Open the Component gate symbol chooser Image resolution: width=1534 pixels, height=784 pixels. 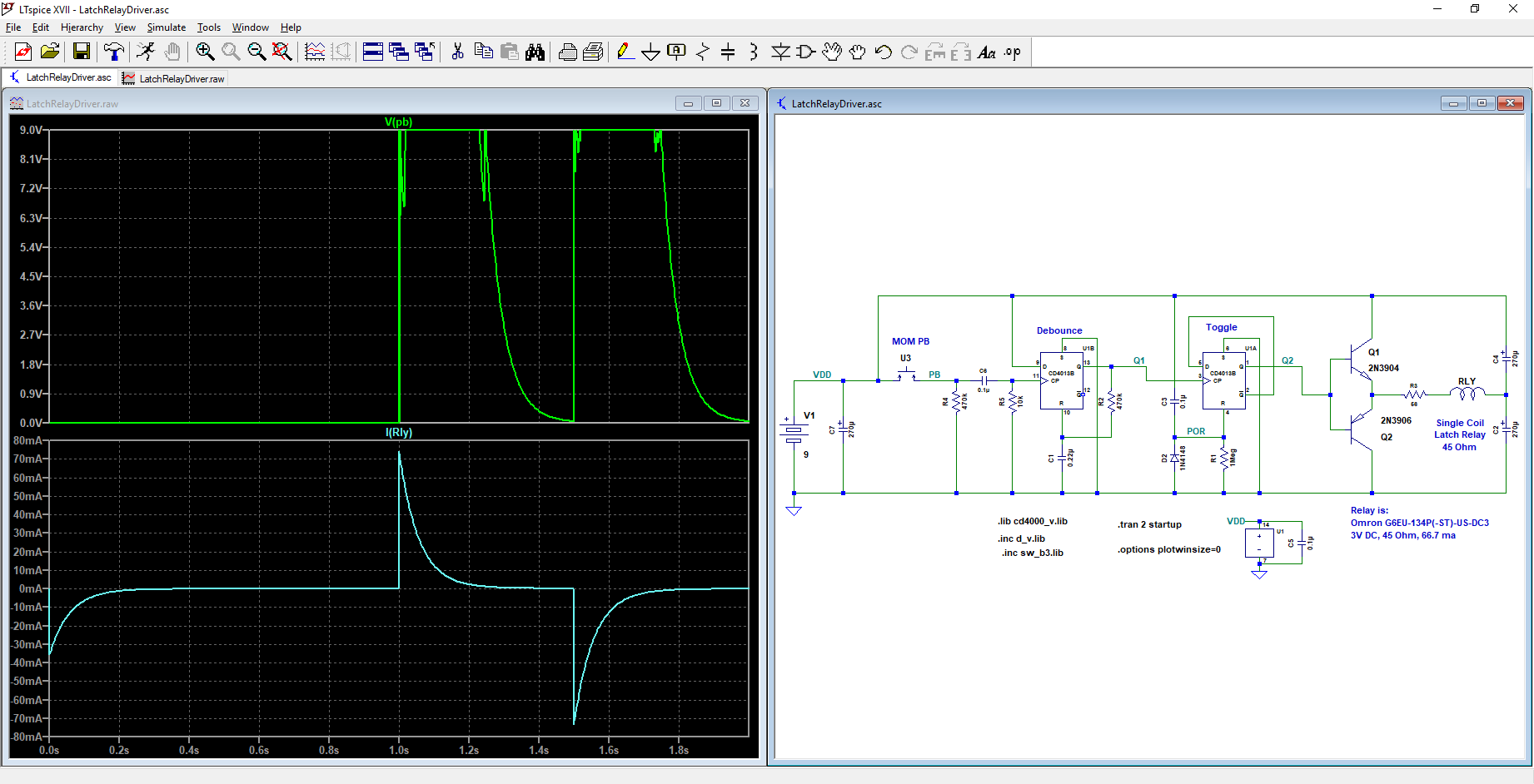coord(806,52)
